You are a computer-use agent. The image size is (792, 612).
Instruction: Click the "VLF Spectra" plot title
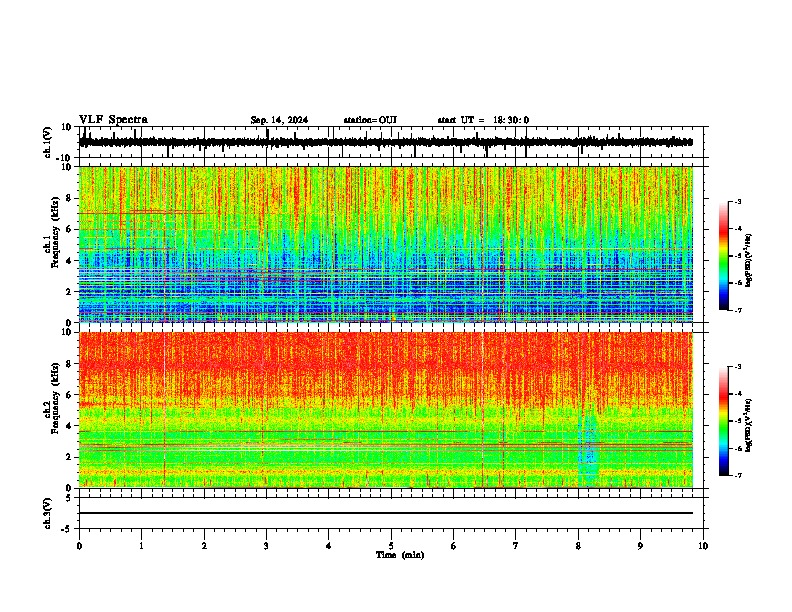point(113,120)
